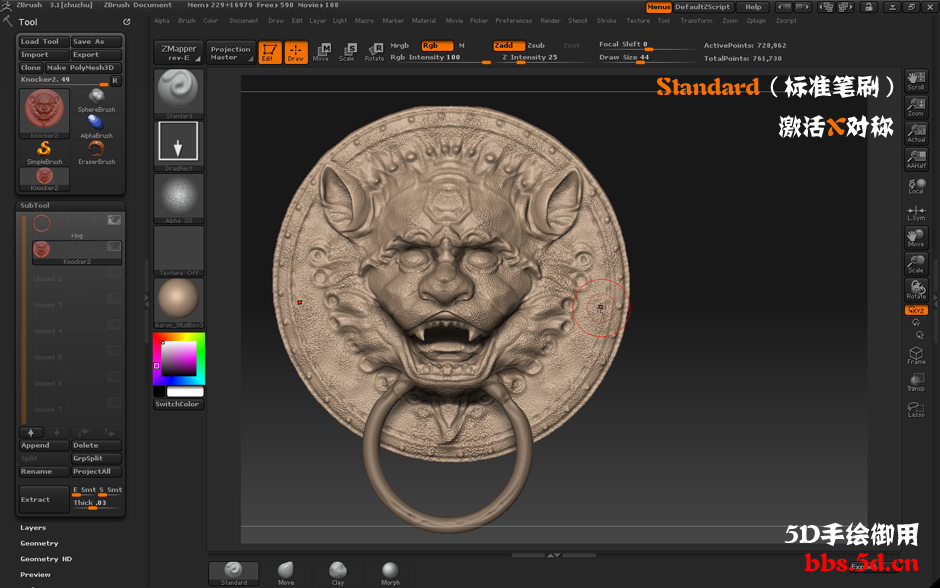This screenshot has height=588, width=940.
Task: Open ZMapper rev-E plugin
Action: coord(179,53)
